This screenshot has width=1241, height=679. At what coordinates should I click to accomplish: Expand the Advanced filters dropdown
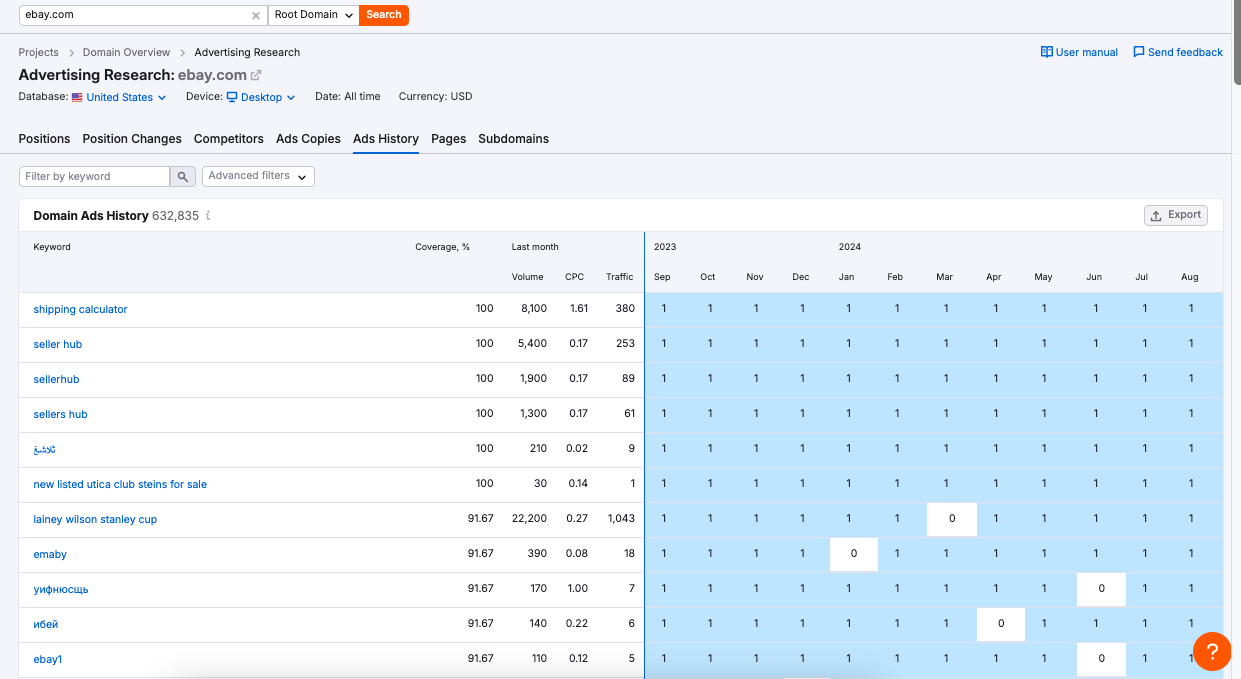coord(258,176)
